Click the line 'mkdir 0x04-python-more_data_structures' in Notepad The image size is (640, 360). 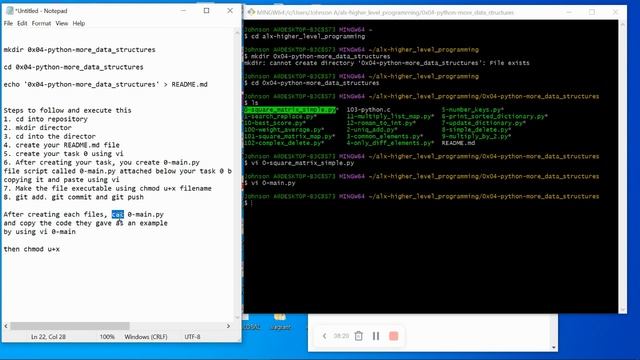coord(80,50)
